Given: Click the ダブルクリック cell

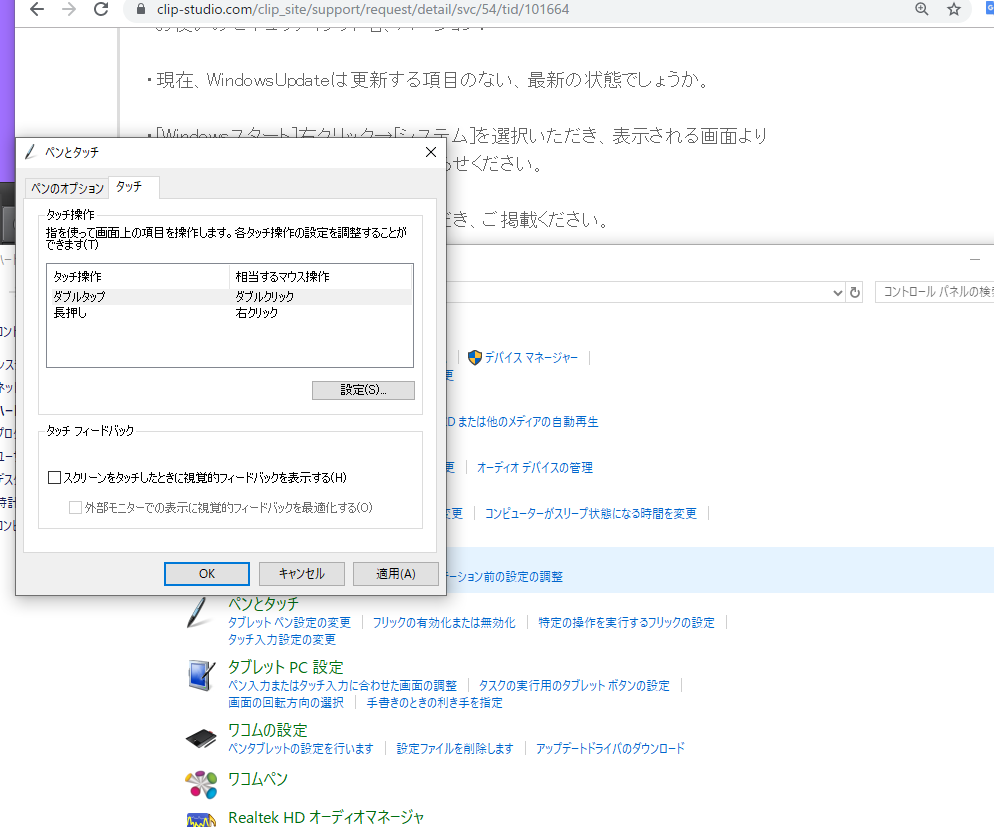Looking at the screenshot, I should (x=264, y=297).
